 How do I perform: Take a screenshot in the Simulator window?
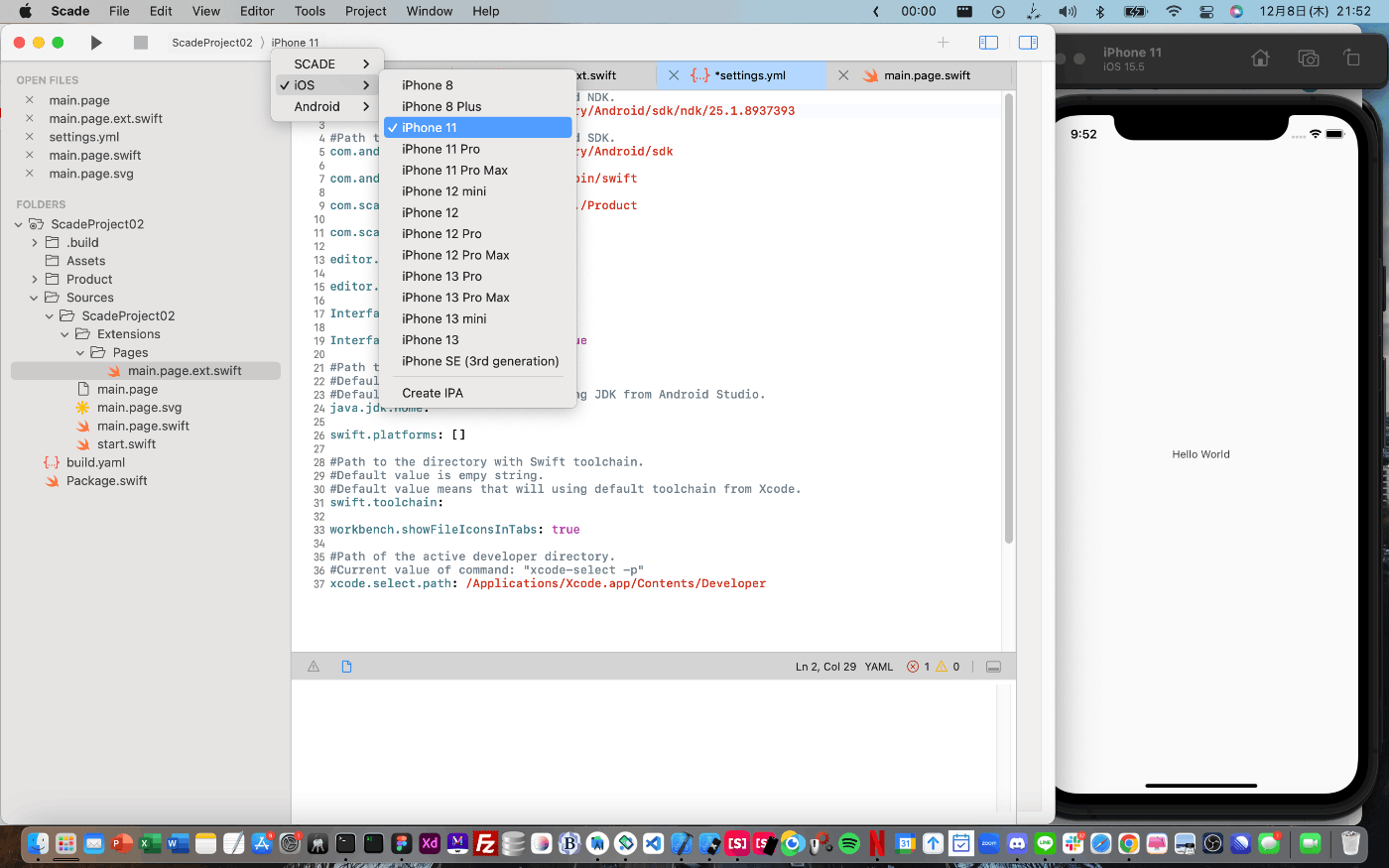point(1309,59)
